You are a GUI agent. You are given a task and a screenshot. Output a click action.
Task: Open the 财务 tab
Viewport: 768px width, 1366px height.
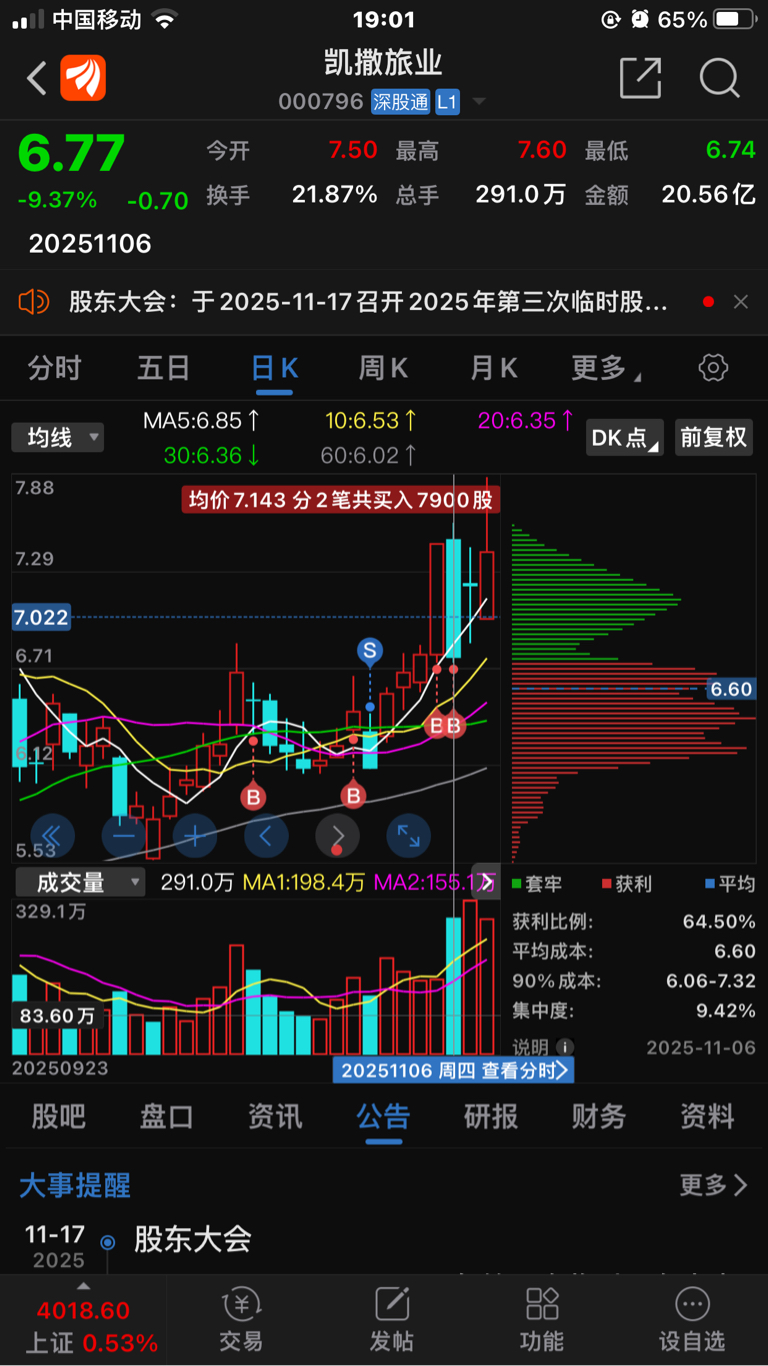pyautogui.click(x=599, y=1116)
